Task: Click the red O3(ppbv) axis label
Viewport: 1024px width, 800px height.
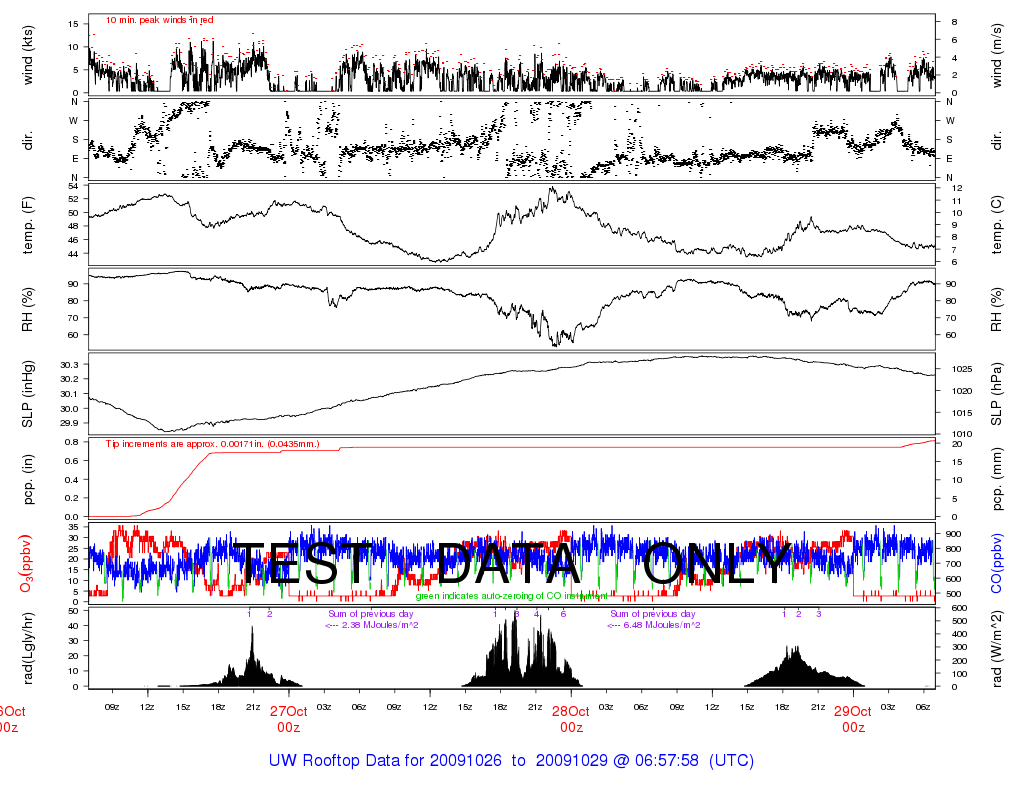Action: pyautogui.click(x=26, y=564)
